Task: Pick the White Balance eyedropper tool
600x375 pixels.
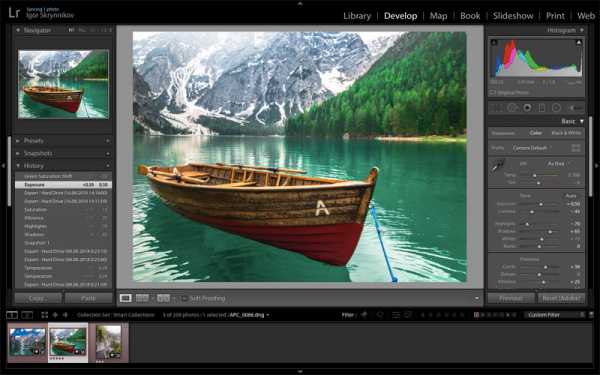Action: [498, 166]
